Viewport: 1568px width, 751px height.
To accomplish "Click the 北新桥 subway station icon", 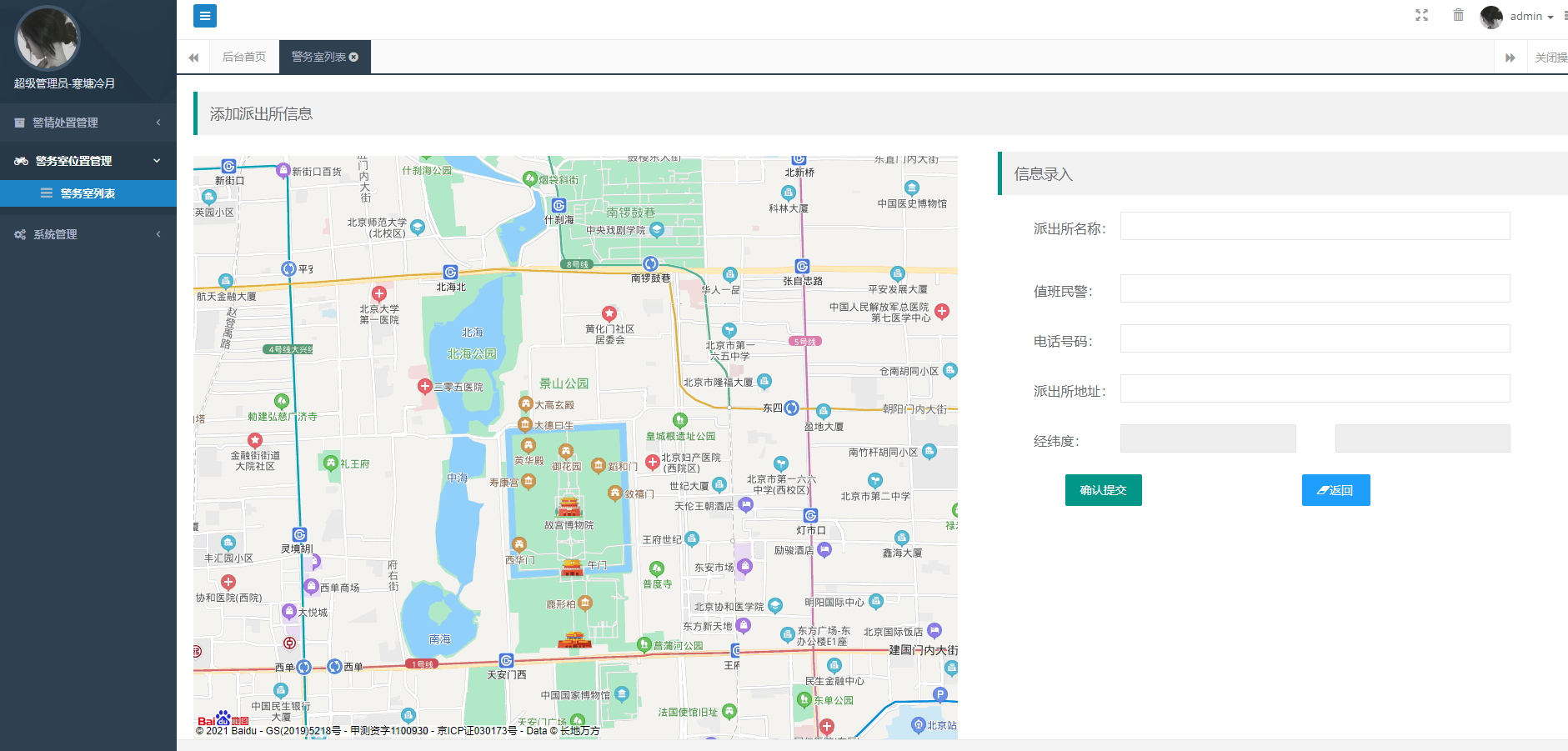I will point(799,158).
